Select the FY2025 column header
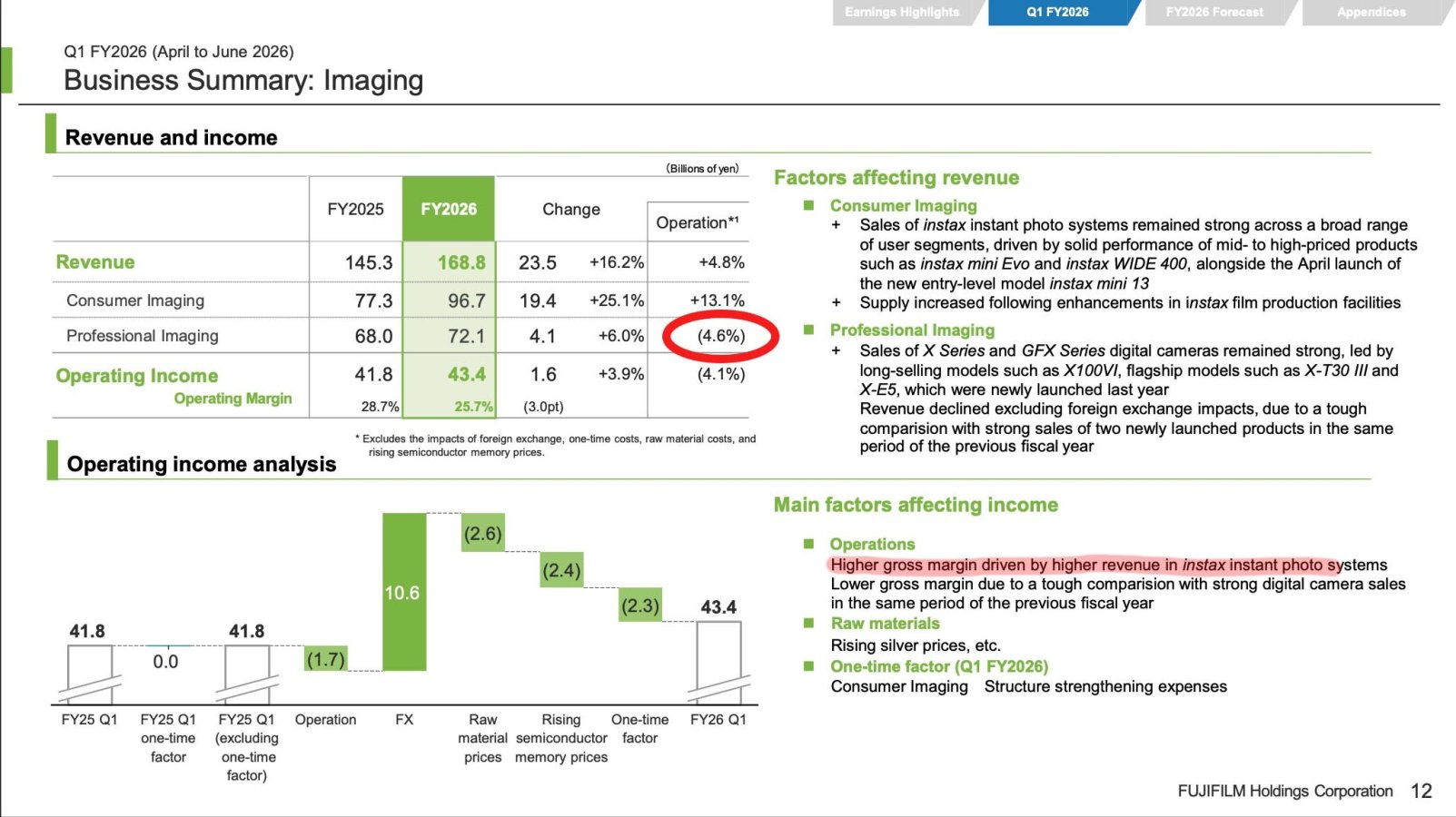The width and height of the screenshot is (1456, 817). click(x=355, y=209)
